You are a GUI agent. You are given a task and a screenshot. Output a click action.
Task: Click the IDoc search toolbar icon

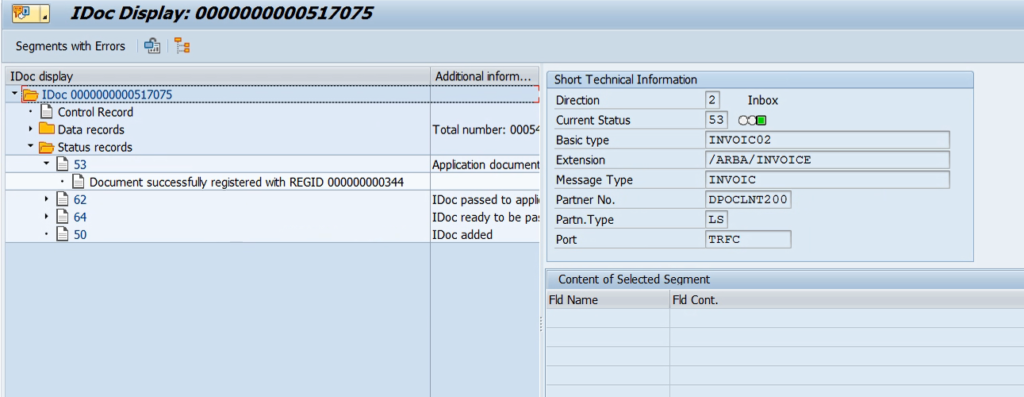point(152,46)
